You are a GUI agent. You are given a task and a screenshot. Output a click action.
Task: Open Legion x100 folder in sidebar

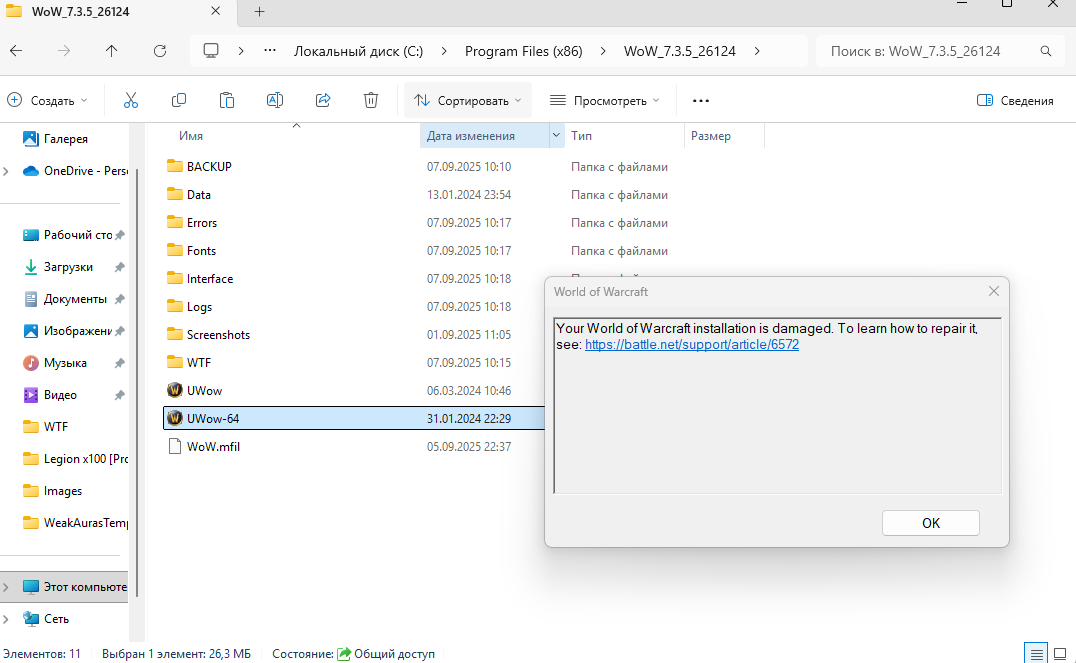75,458
